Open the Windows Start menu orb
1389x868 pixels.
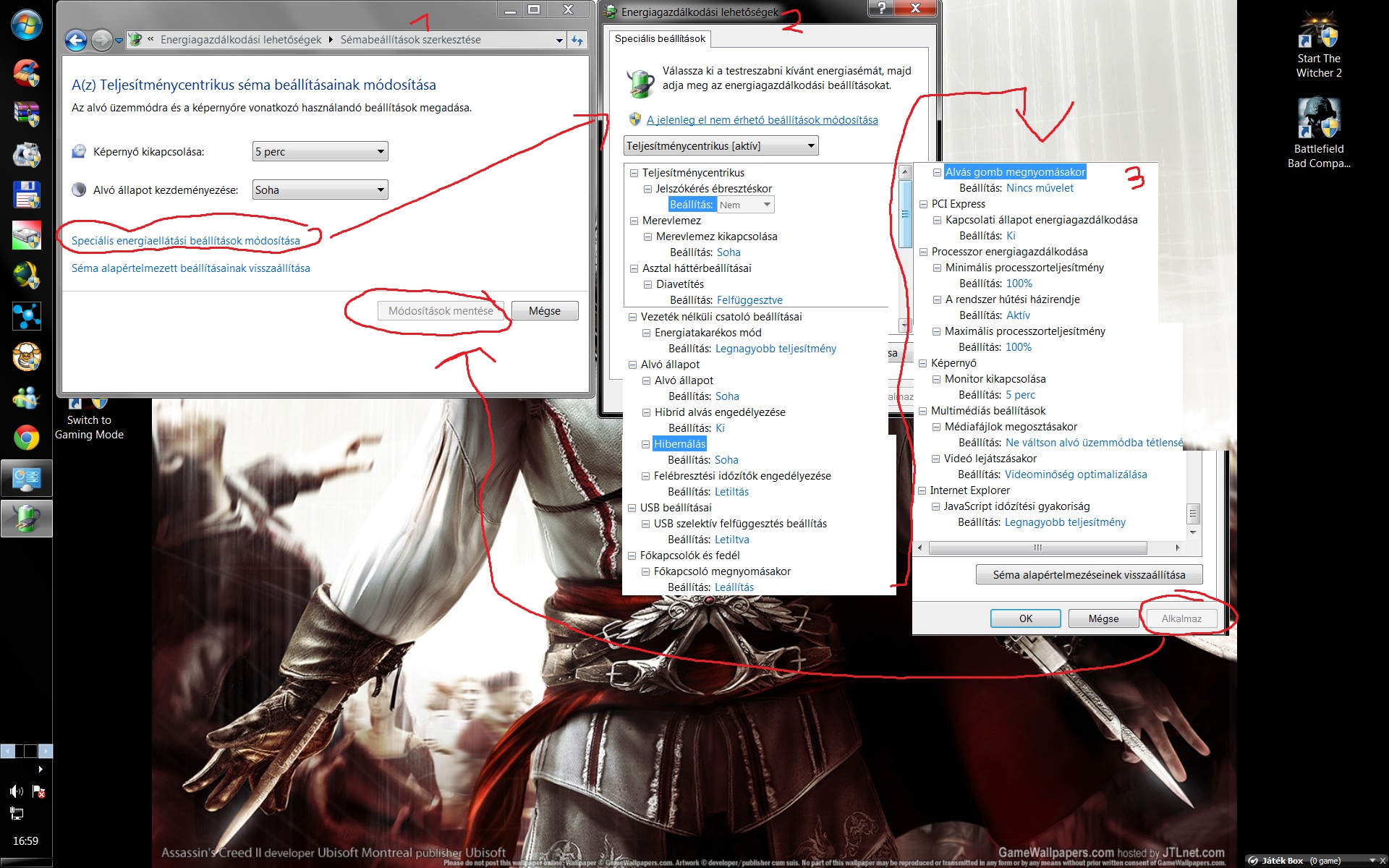(27, 25)
